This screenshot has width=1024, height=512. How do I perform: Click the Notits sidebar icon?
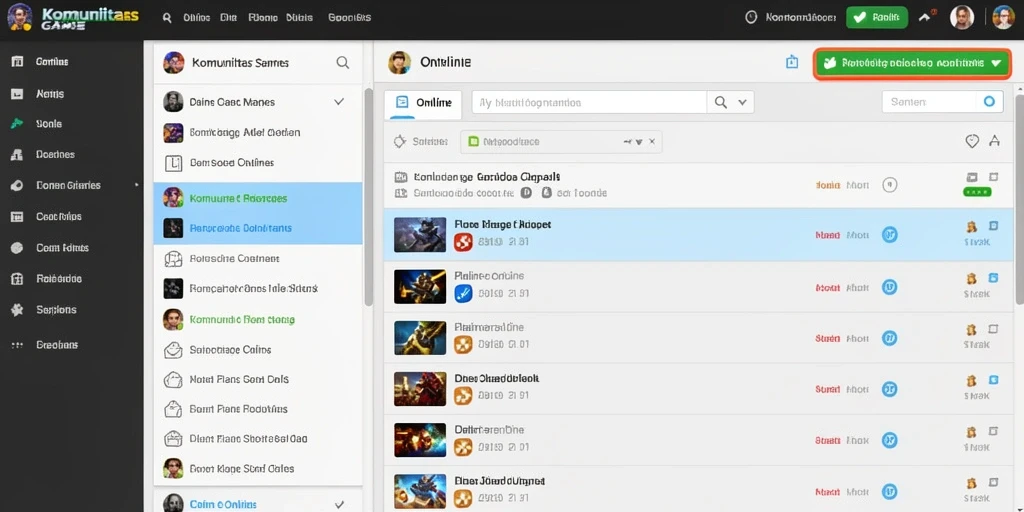[x=18, y=93]
